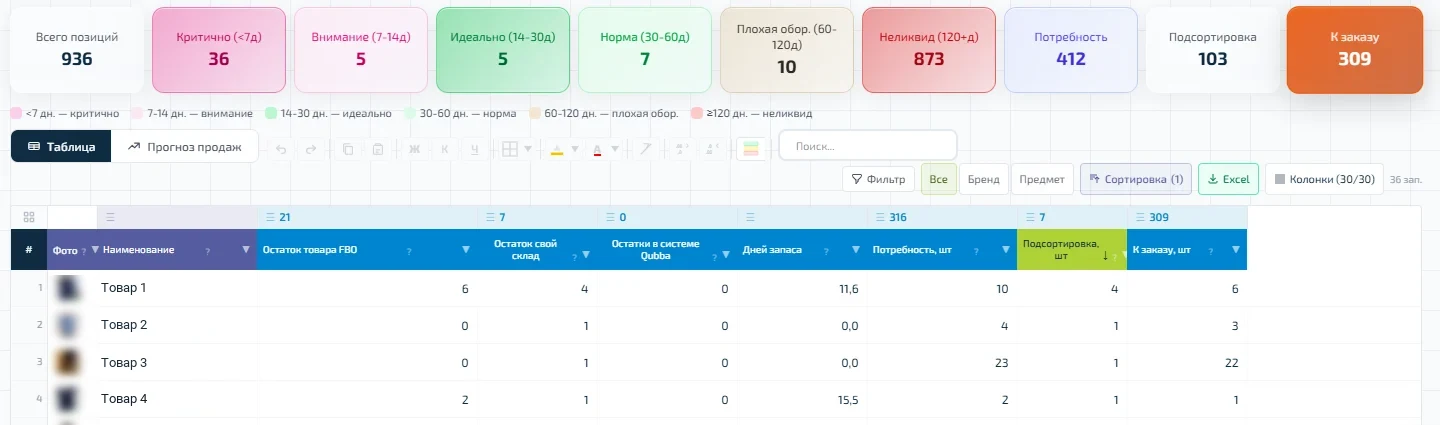Click the photo thumbnail of Товар 1
This screenshot has height=425, width=1440.
(69, 288)
